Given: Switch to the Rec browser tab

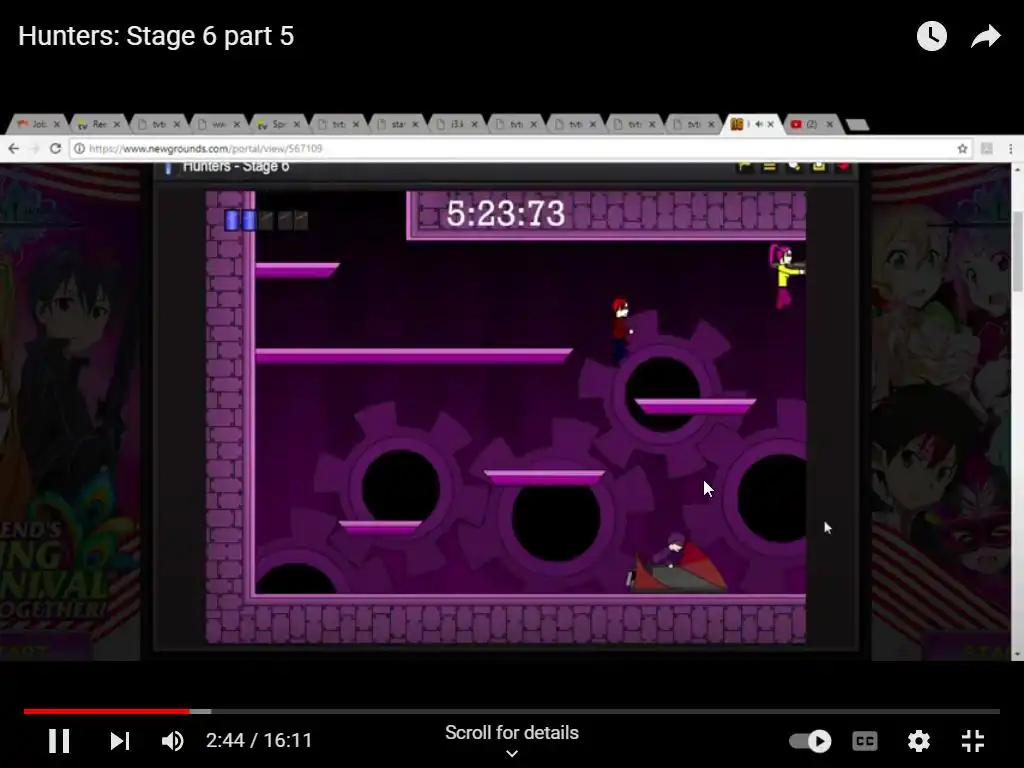Looking at the screenshot, I should pyautogui.click(x=98, y=124).
